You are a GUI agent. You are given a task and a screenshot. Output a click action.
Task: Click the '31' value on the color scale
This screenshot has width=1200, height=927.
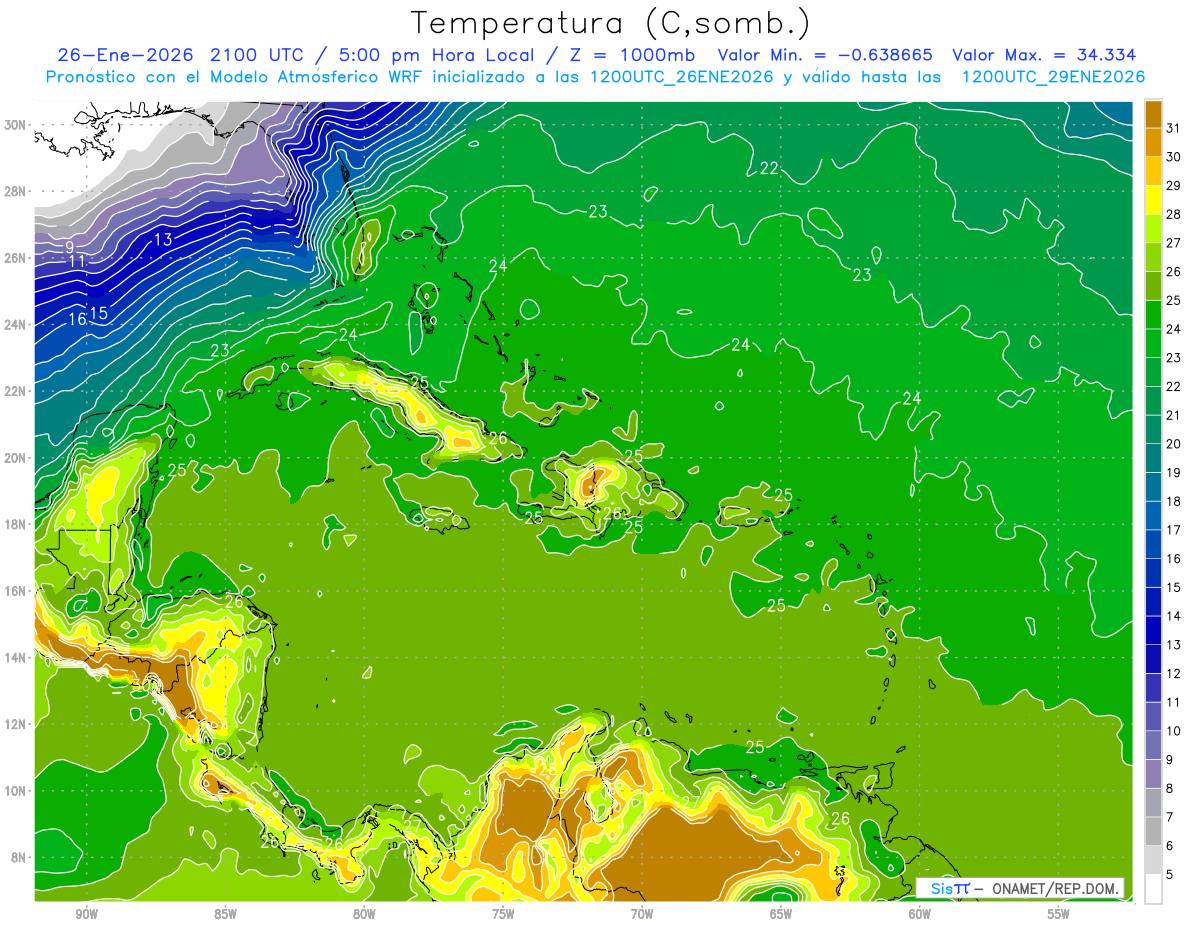pyautogui.click(x=1175, y=128)
